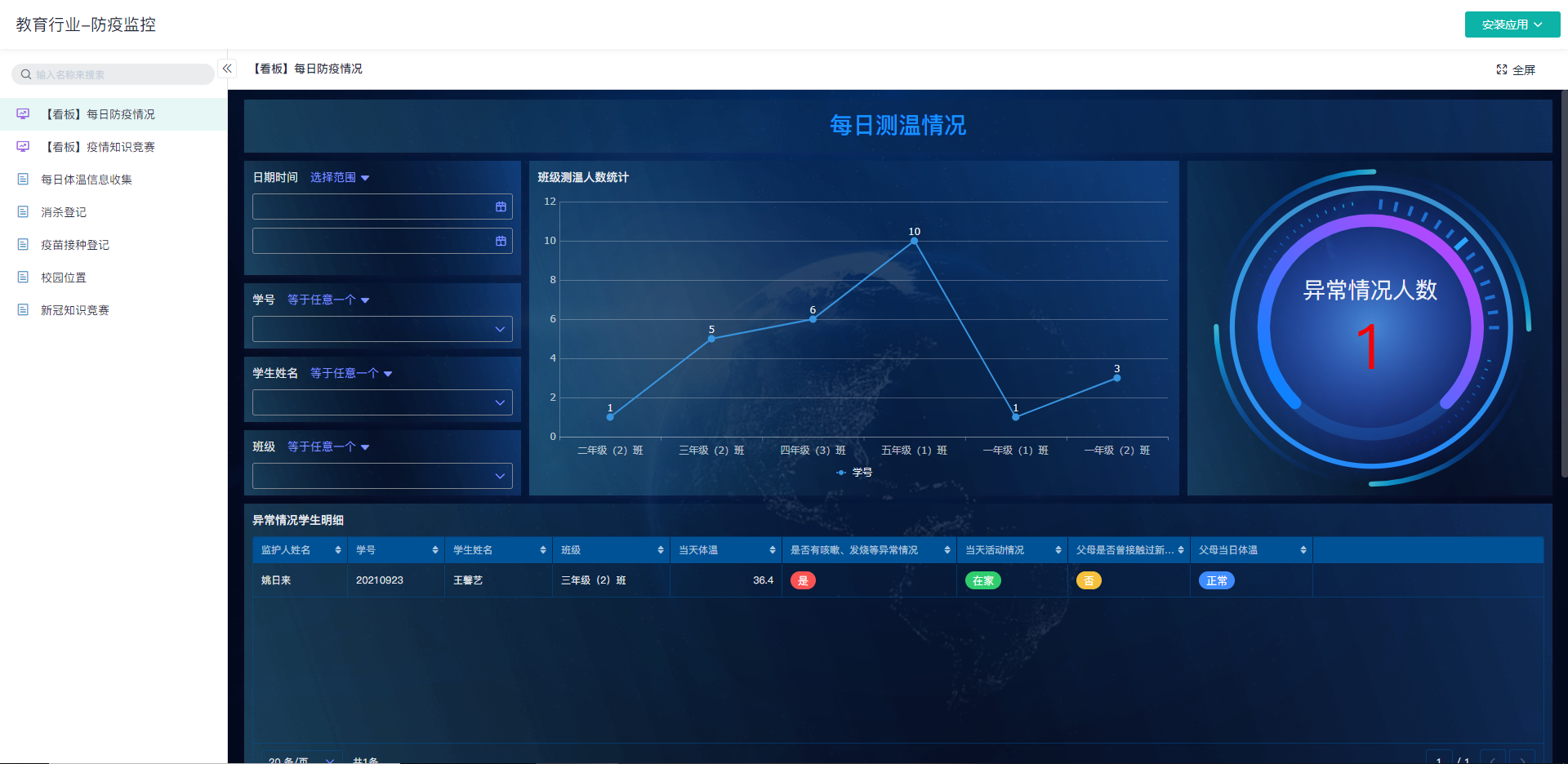Screen dimensions: 1568x764
Task: Open 校园位置 form
Action: pyautogui.click(x=114, y=278)
